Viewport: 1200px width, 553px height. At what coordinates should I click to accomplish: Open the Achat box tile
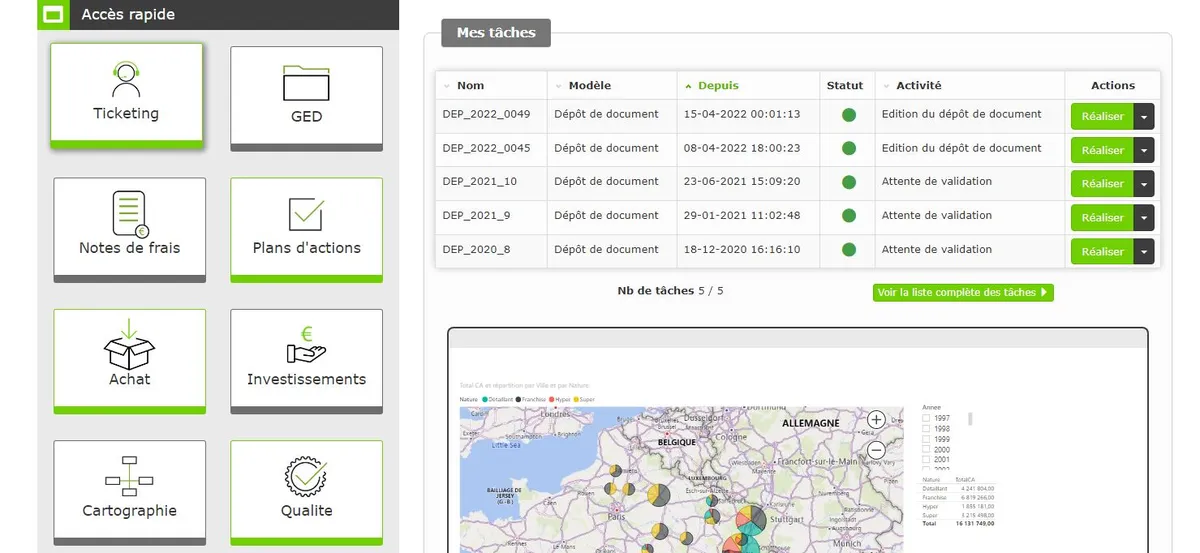click(129, 360)
